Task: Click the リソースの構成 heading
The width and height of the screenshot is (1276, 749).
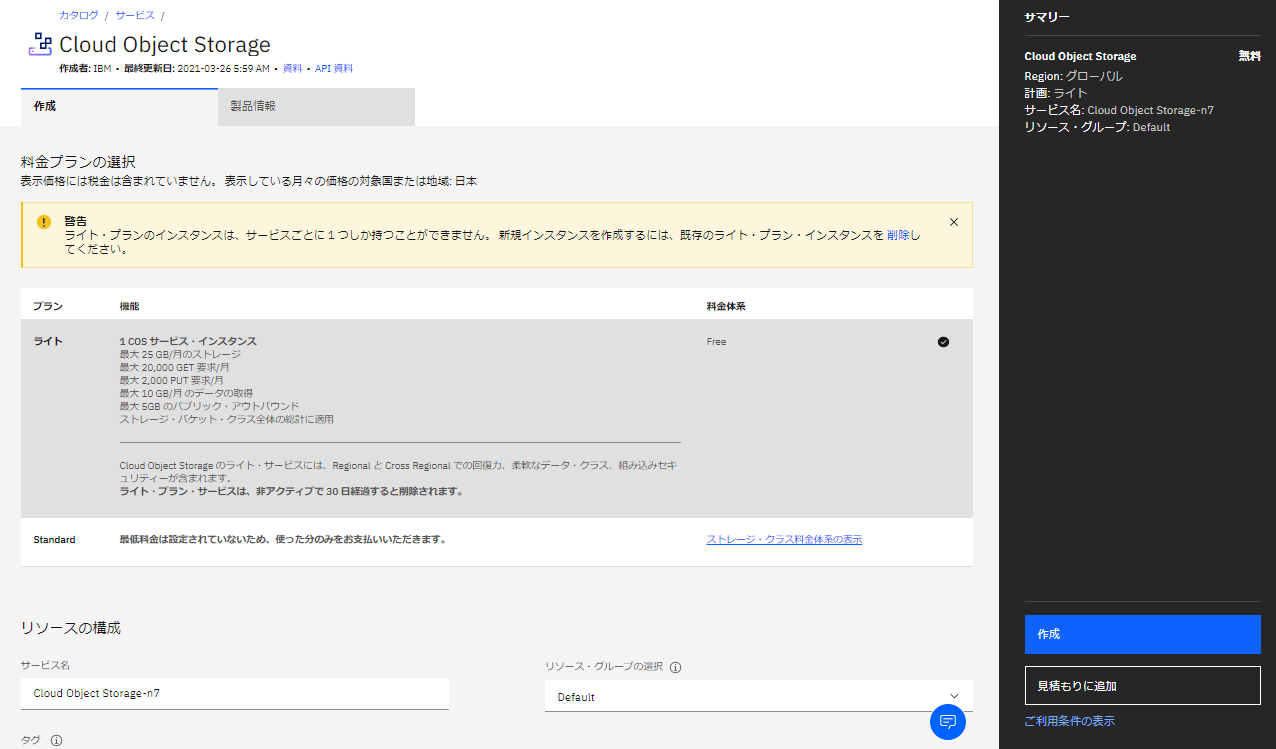Action: (71, 628)
